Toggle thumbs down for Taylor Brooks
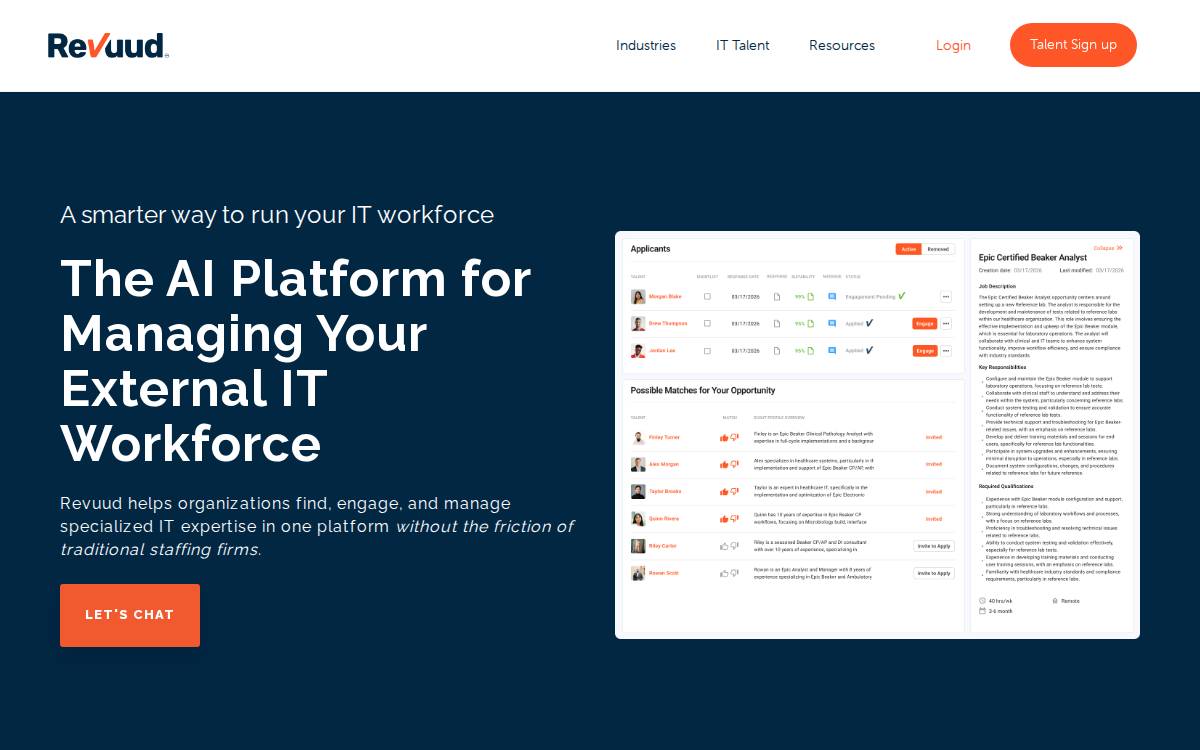Image resolution: width=1200 pixels, height=750 pixels. click(734, 491)
